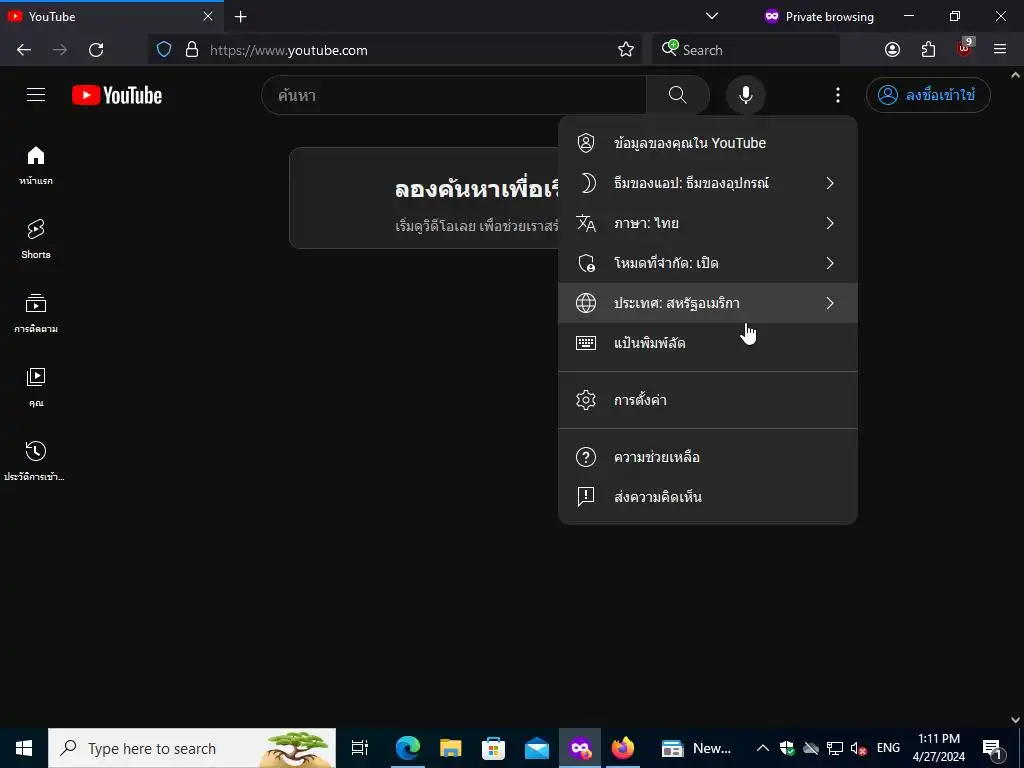
Task: Click the Firefox Search box
Action: pos(746,50)
